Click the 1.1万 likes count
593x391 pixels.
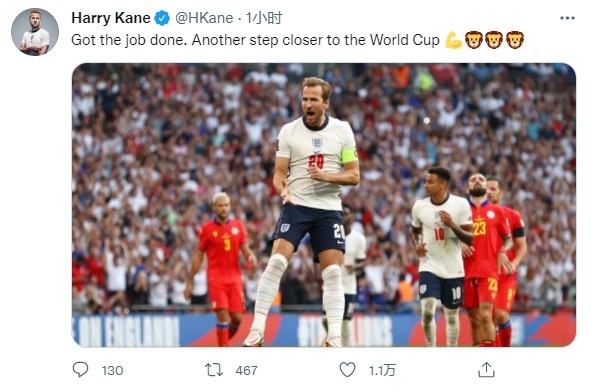click(382, 371)
